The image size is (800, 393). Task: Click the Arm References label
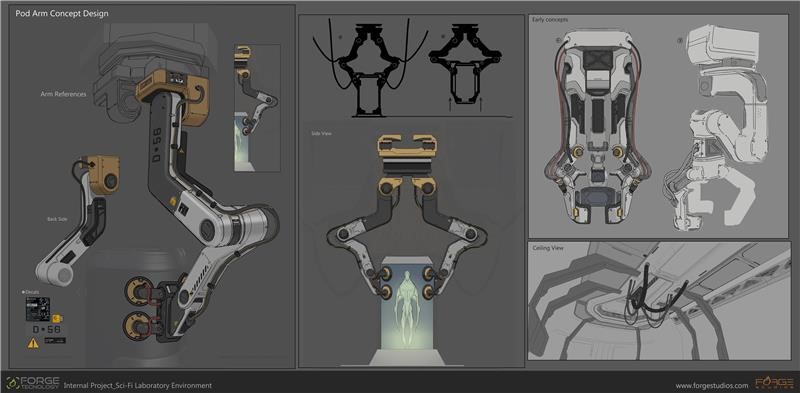(64, 94)
